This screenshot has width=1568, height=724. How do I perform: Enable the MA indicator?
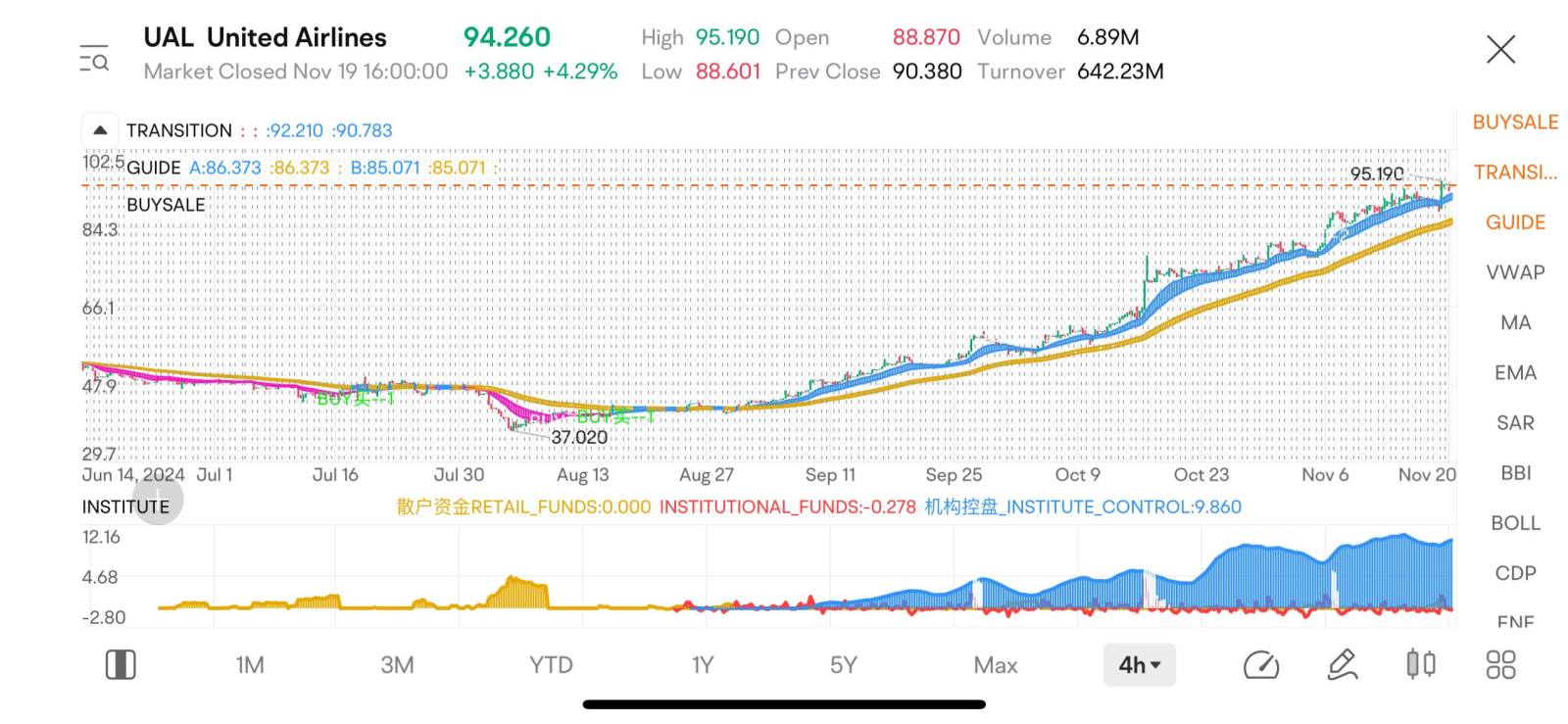pos(1515,322)
